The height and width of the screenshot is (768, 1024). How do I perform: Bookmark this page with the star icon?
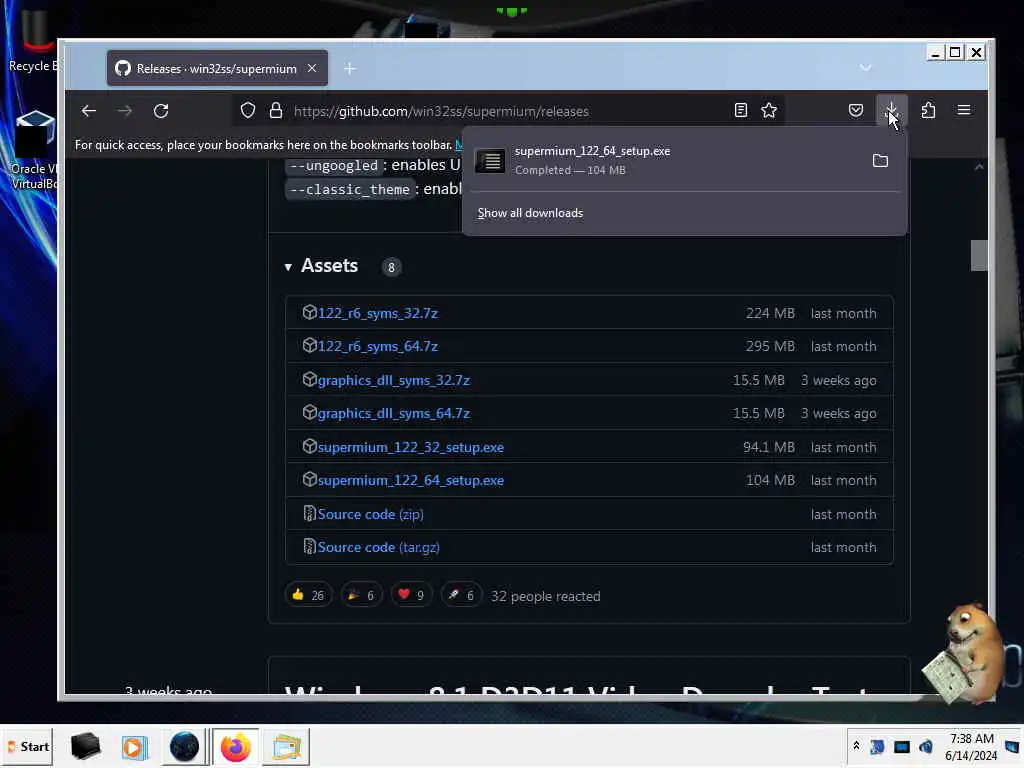click(x=769, y=110)
